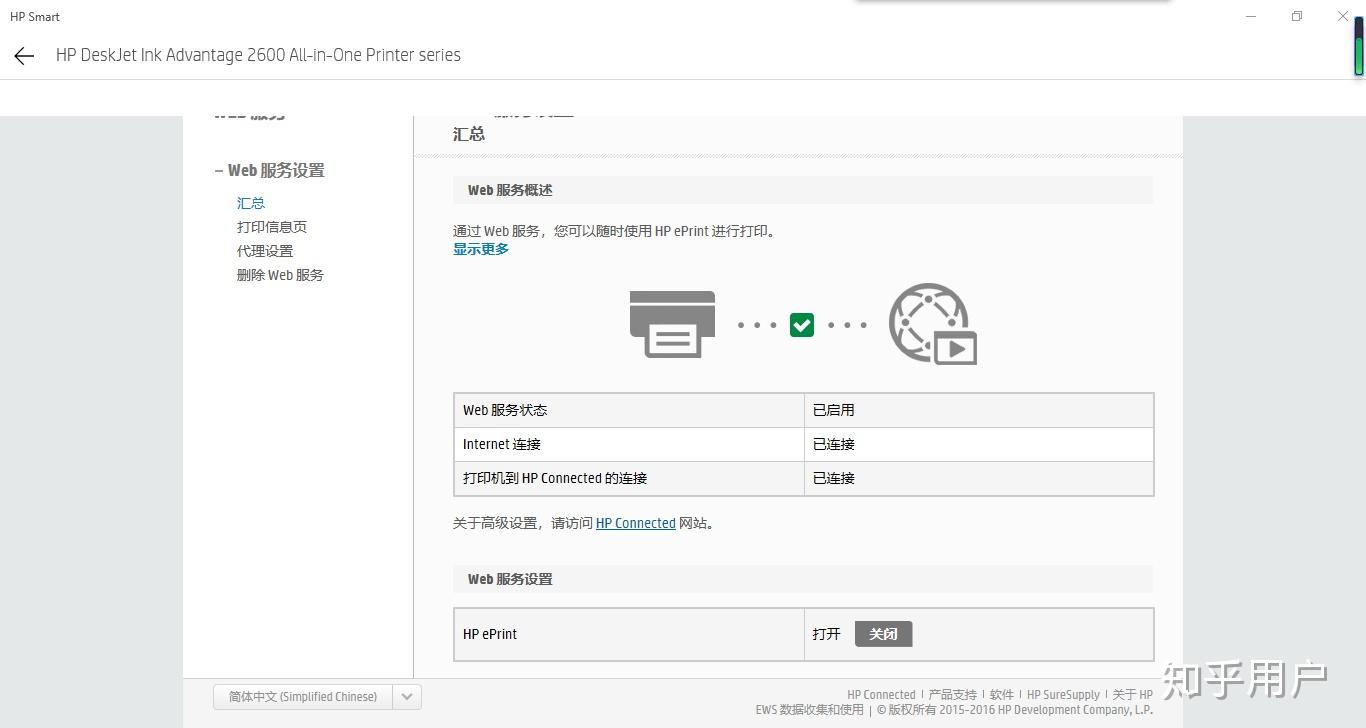Turn off HP ePrint with 关闭 button
The width and height of the screenshot is (1366, 728).
pos(883,634)
